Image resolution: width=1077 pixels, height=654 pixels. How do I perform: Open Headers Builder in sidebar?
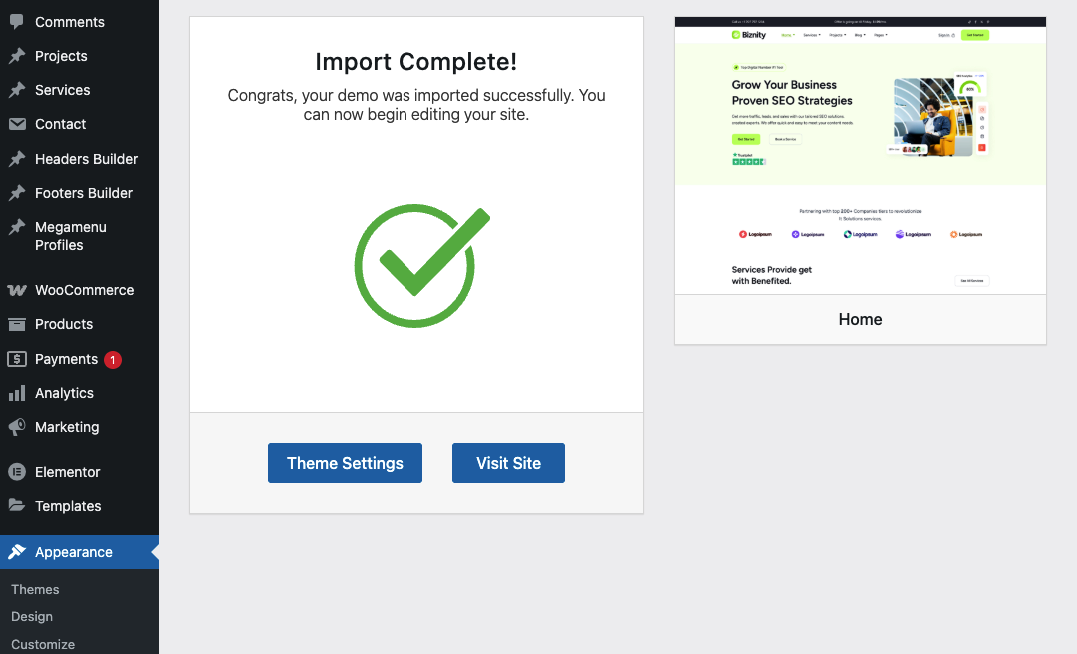[x=86, y=159]
